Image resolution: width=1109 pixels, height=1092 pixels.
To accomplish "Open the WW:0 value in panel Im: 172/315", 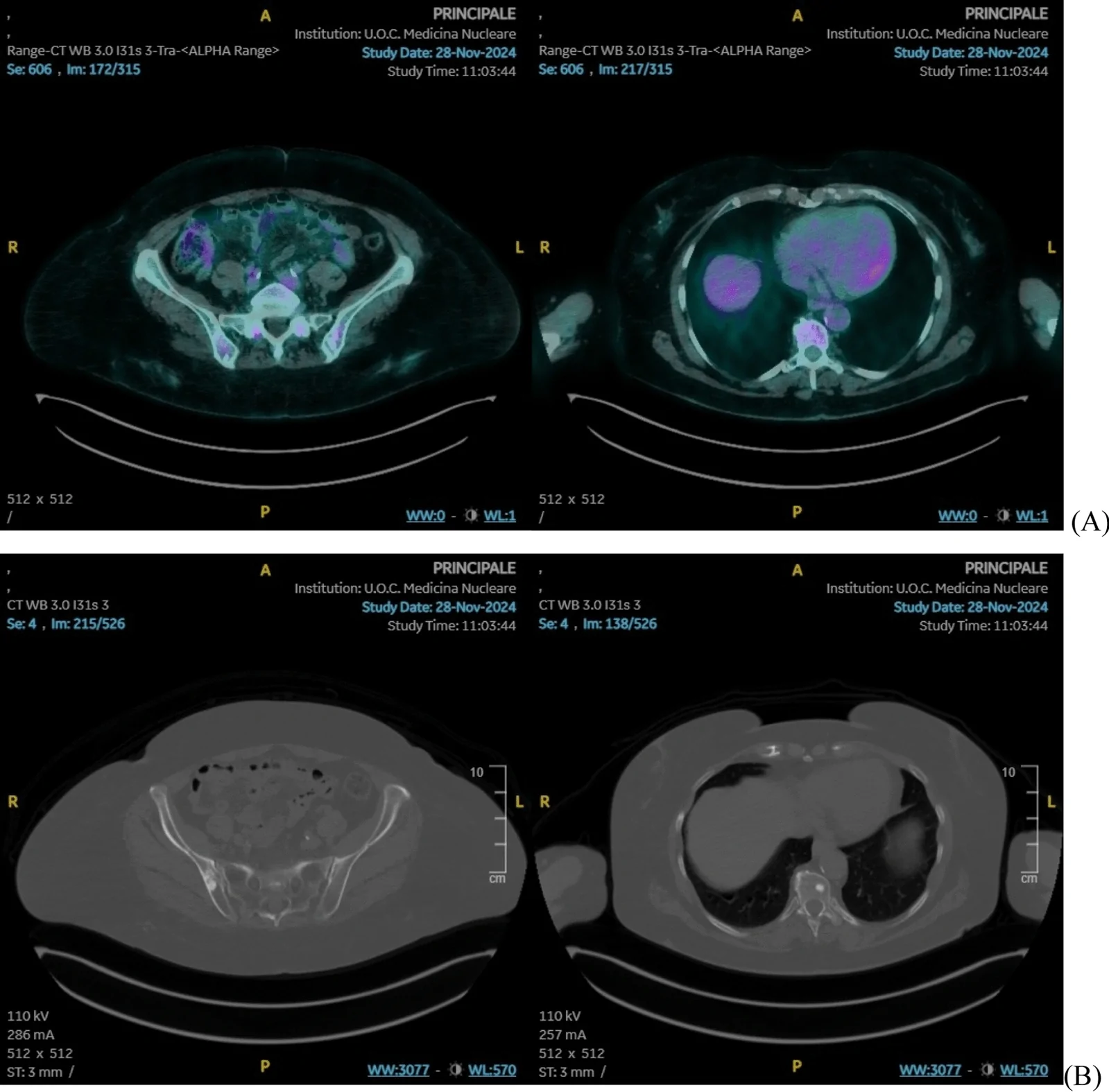I will 425,516.
